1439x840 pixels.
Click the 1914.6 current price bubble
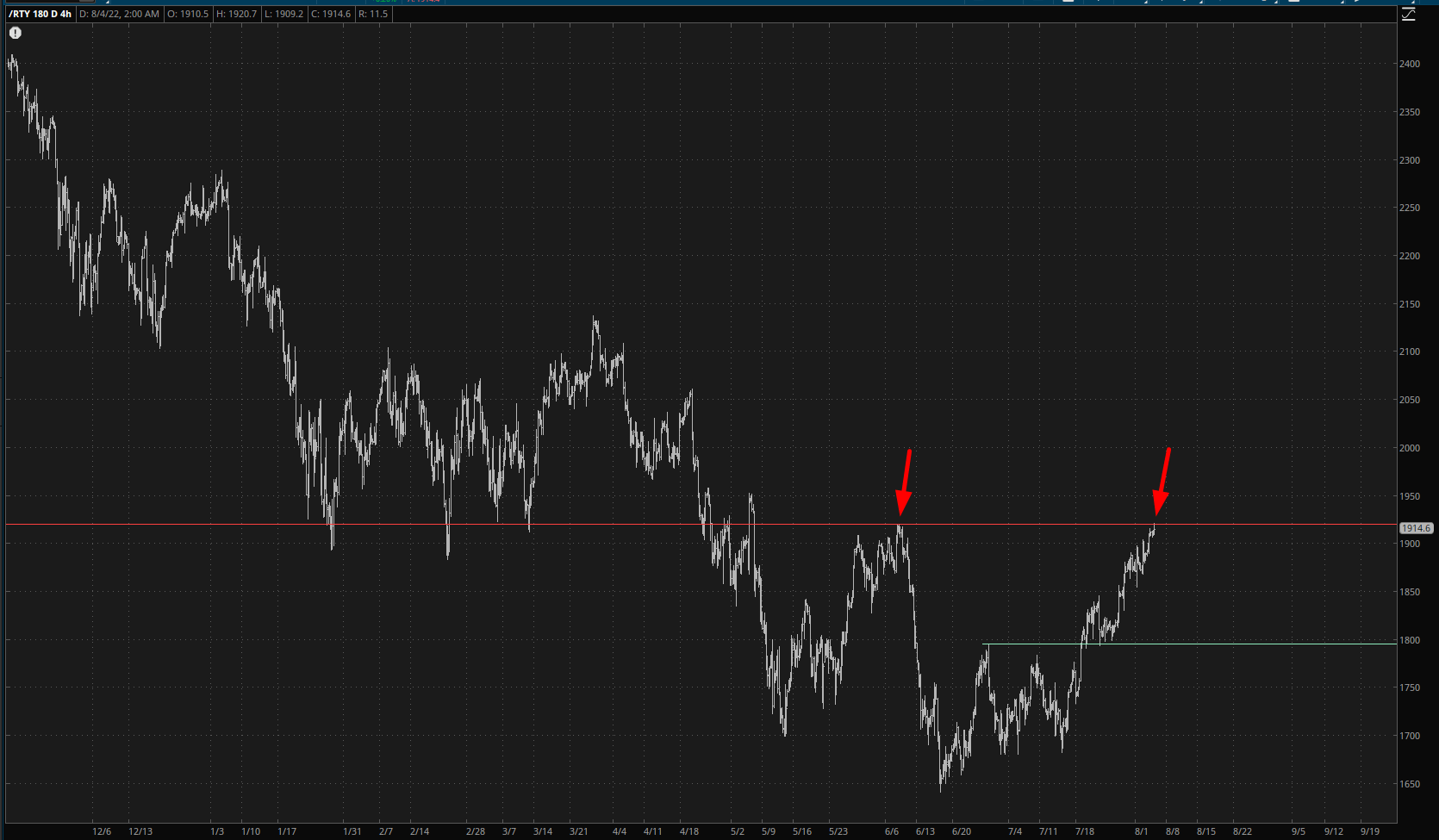[x=1416, y=528]
